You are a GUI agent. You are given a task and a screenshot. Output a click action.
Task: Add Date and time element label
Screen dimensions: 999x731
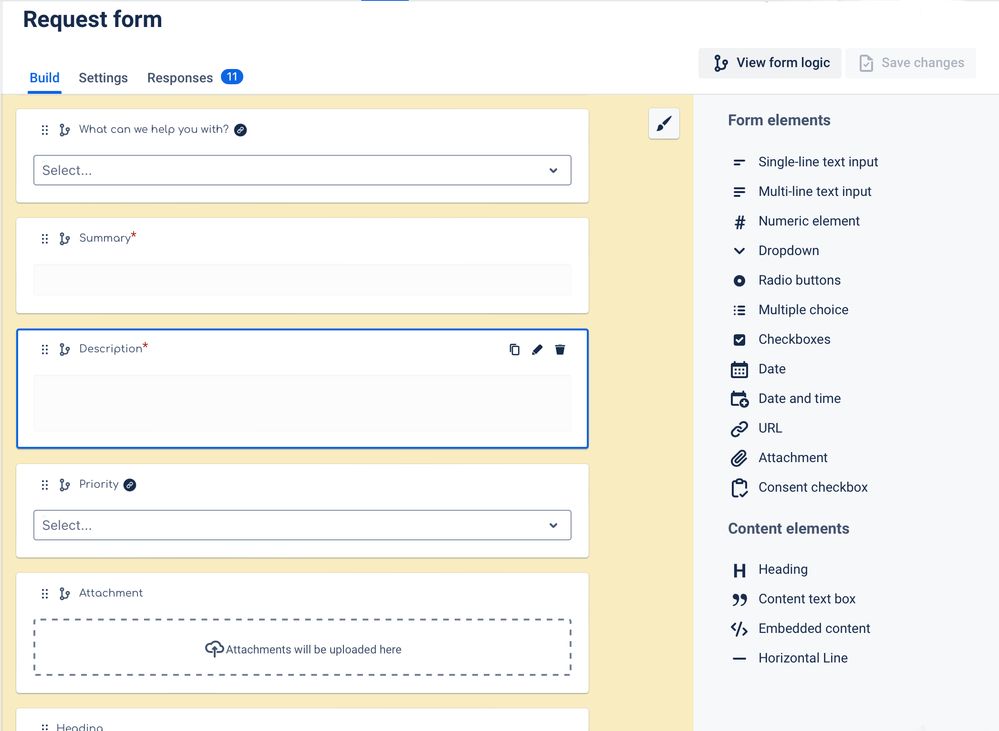coord(800,398)
